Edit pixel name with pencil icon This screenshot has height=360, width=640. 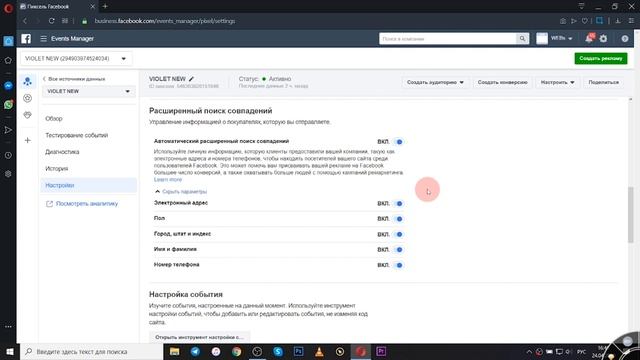pyautogui.click(x=191, y=79)
